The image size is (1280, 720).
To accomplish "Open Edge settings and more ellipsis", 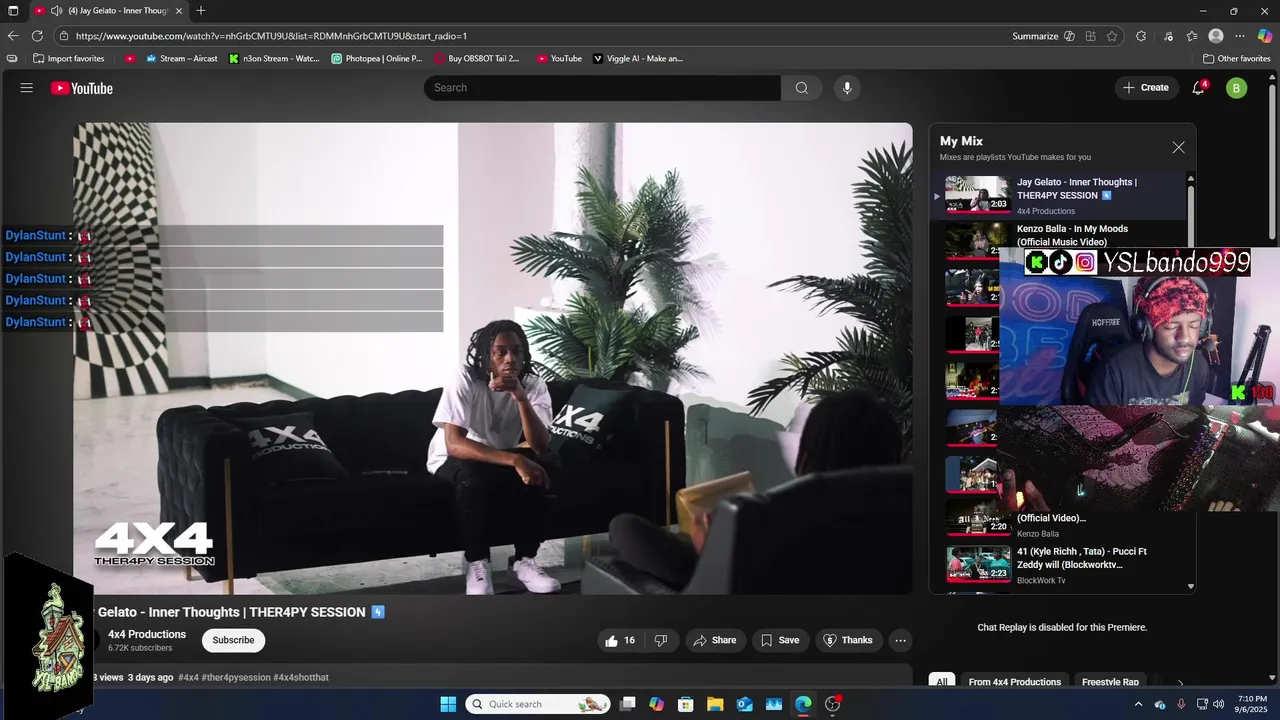I will [1241, 36].
